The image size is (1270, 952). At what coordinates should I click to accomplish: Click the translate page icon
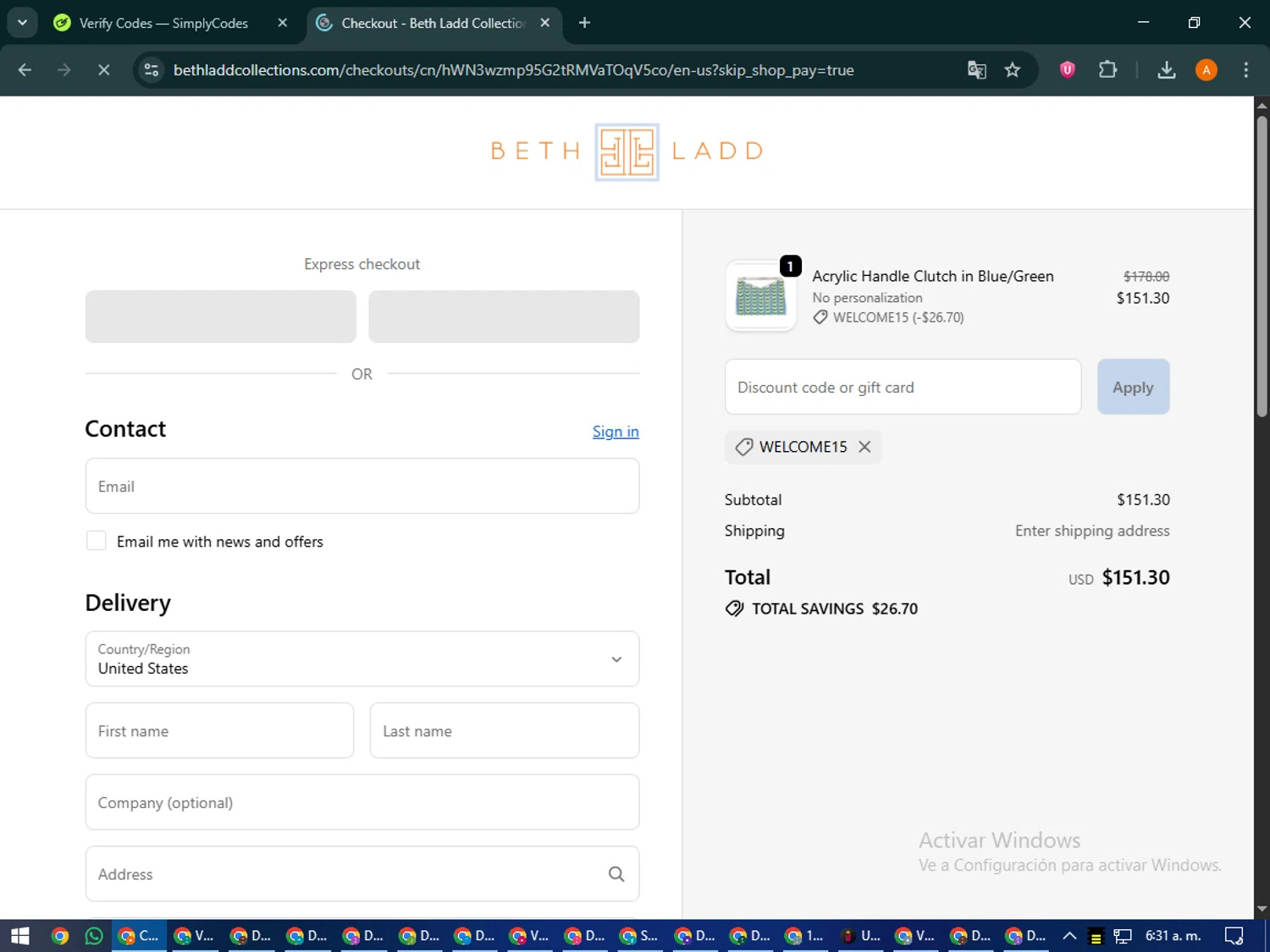click(x=977, y=70)
